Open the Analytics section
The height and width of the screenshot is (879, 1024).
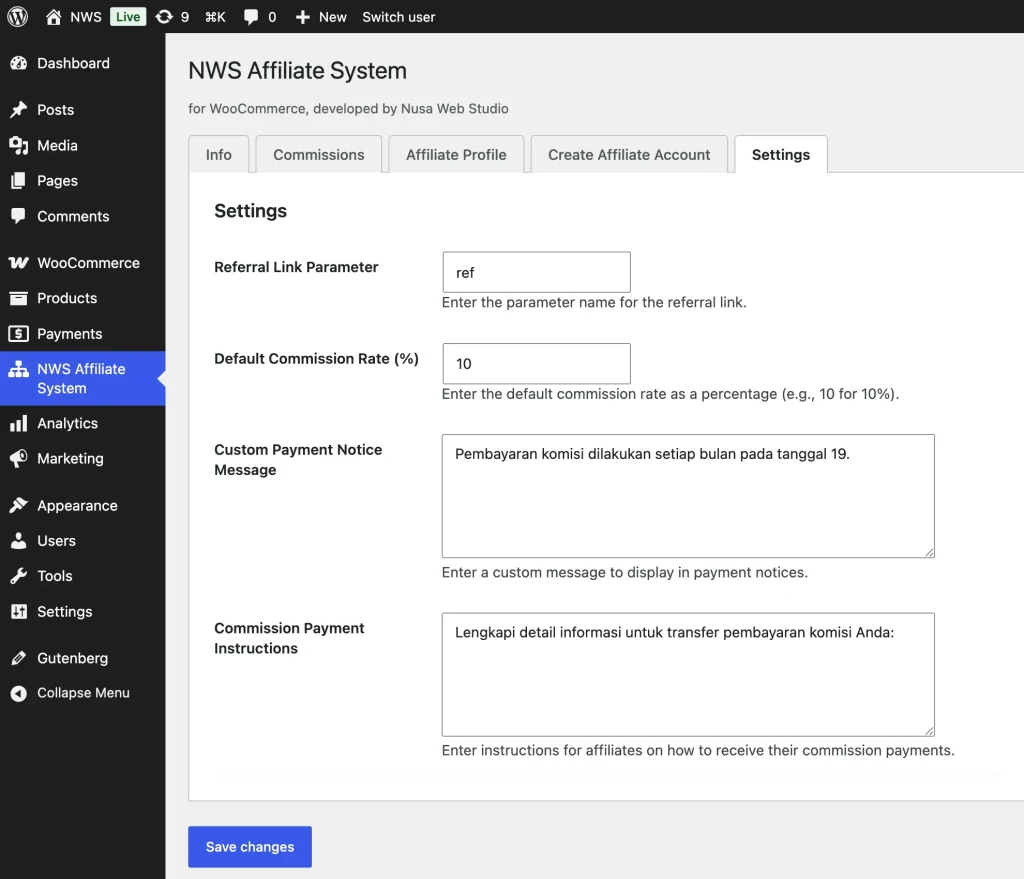pos(67,423)
